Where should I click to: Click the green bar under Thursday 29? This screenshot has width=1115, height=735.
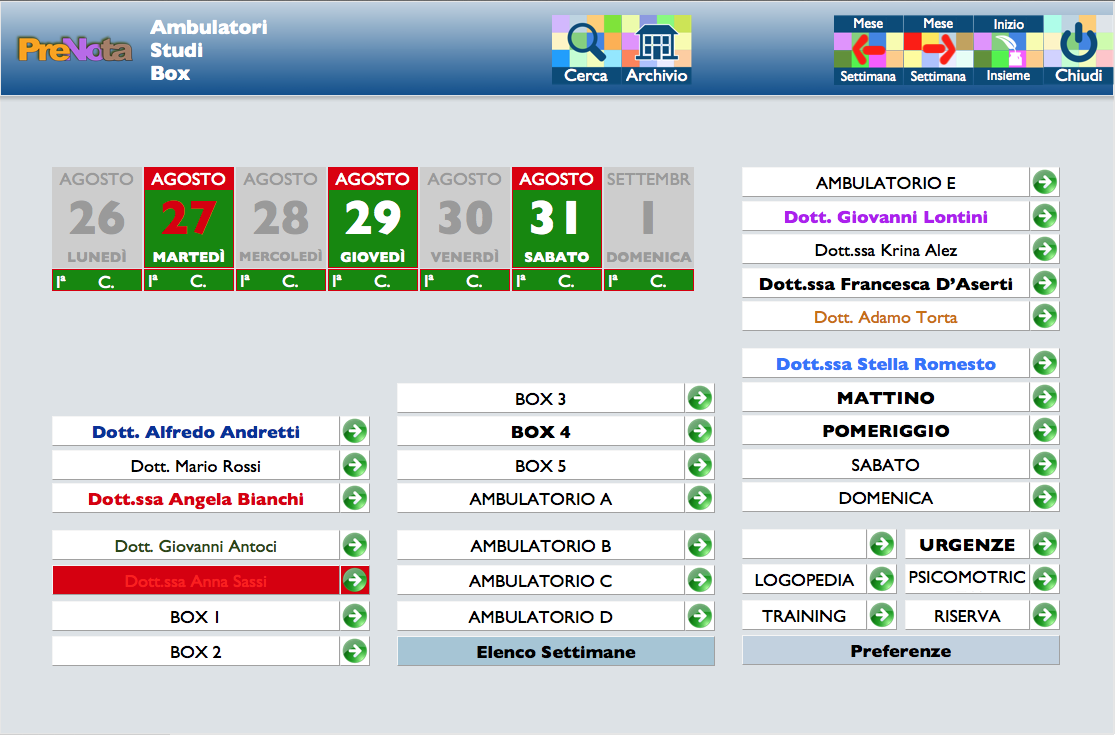click(372, 281)
